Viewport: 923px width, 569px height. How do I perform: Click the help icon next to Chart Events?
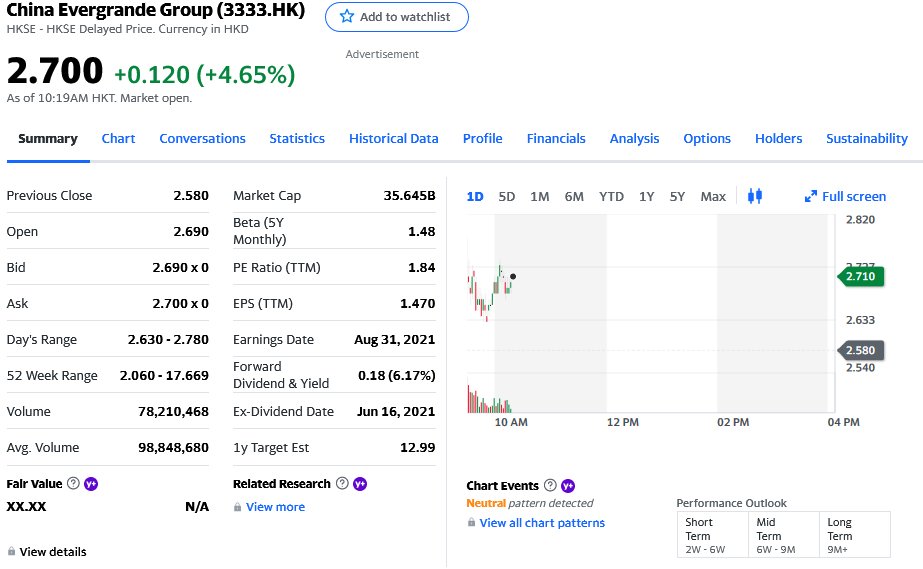(550, 485)
